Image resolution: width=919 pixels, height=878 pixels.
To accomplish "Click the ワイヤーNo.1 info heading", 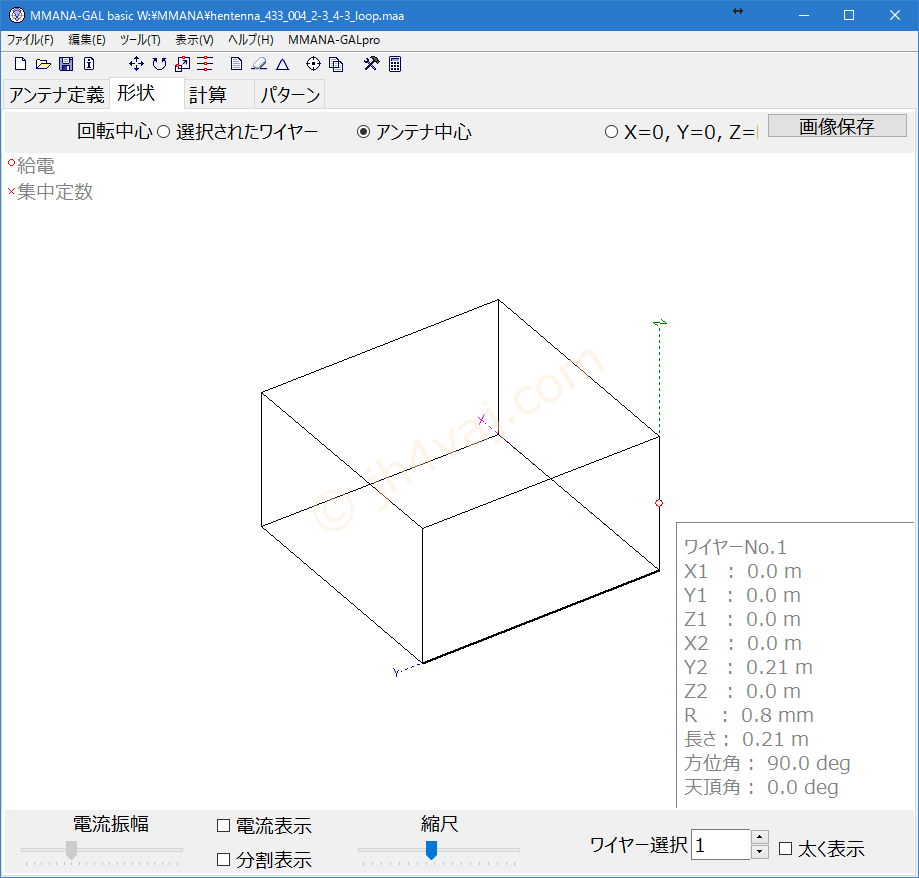I will point(736,547).
